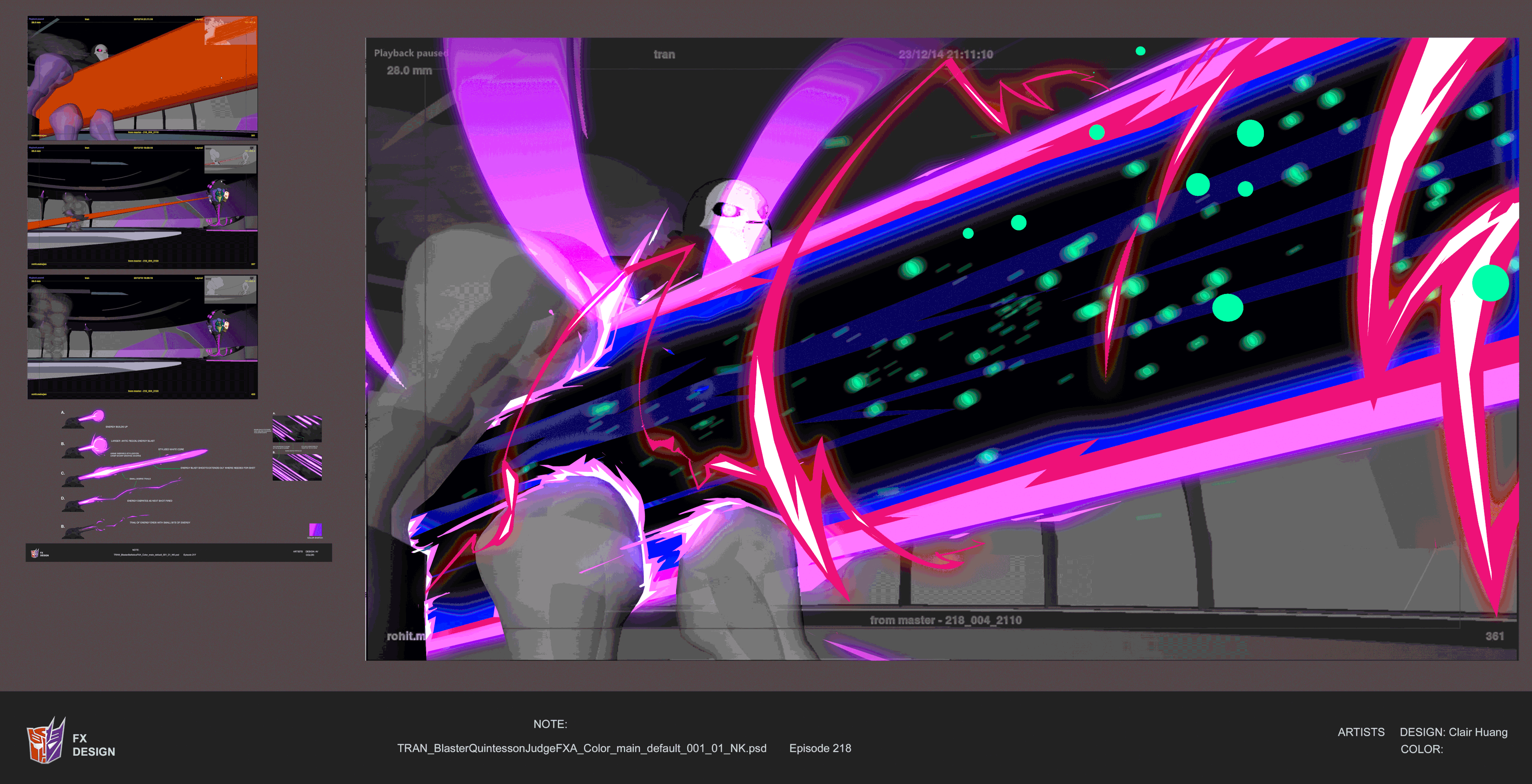This screenshot has width=1532, height=784.
Task: Select the TRAN_BlasterQuintessonJudgeFXA file name text
Action: click(x=582, y=749)
